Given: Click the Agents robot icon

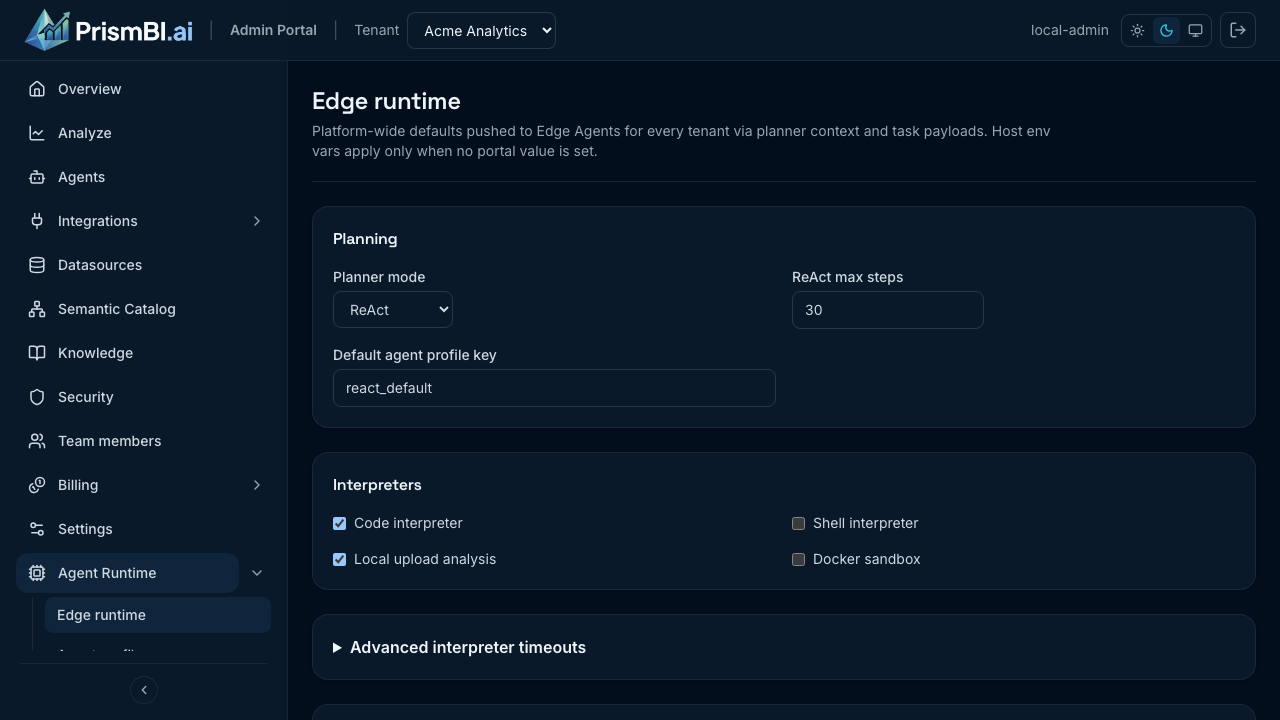Looking at the screenshot, I should point(37,177).
